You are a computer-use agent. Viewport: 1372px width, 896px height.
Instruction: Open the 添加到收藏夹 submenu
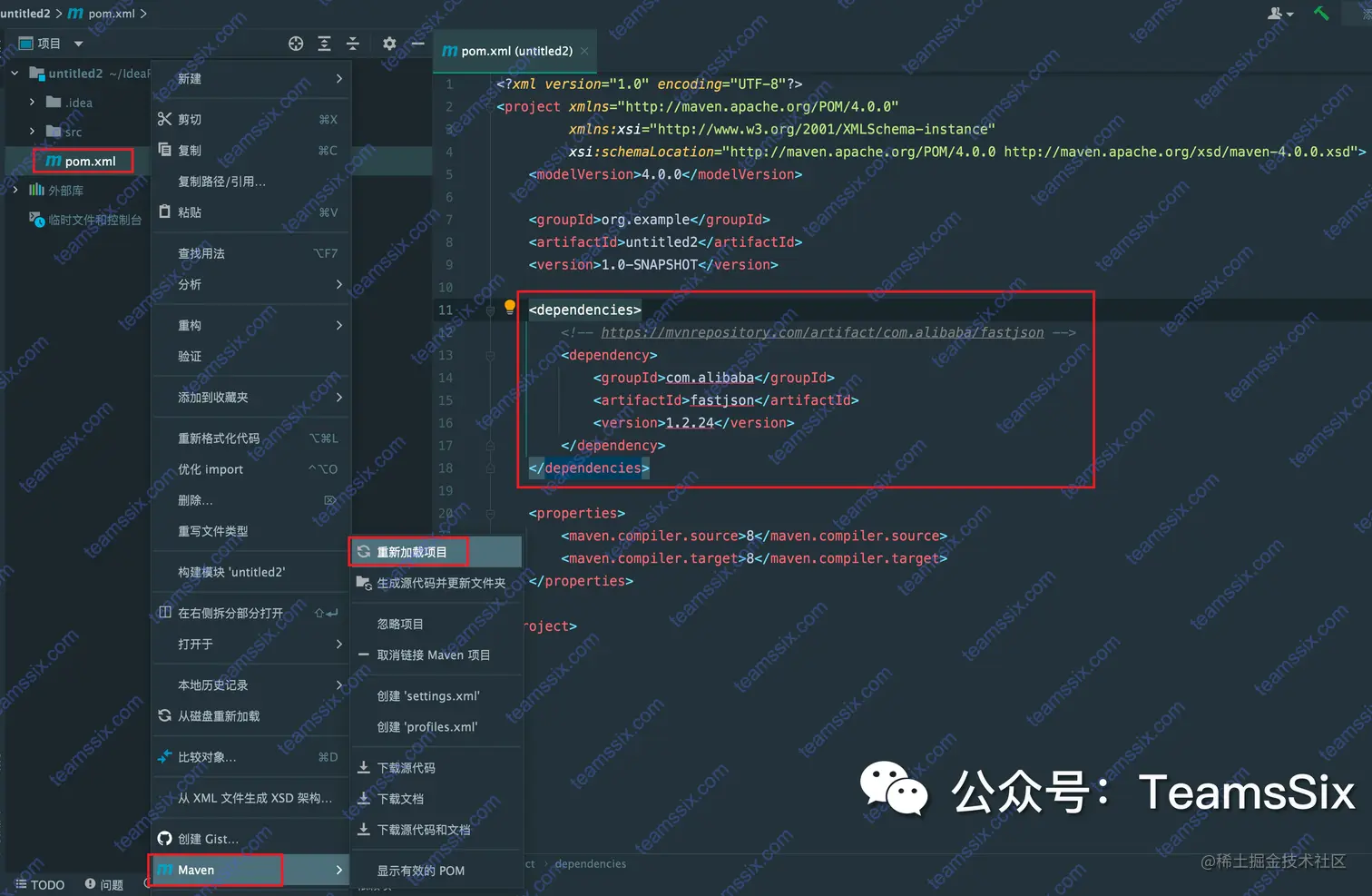point(250,397)
